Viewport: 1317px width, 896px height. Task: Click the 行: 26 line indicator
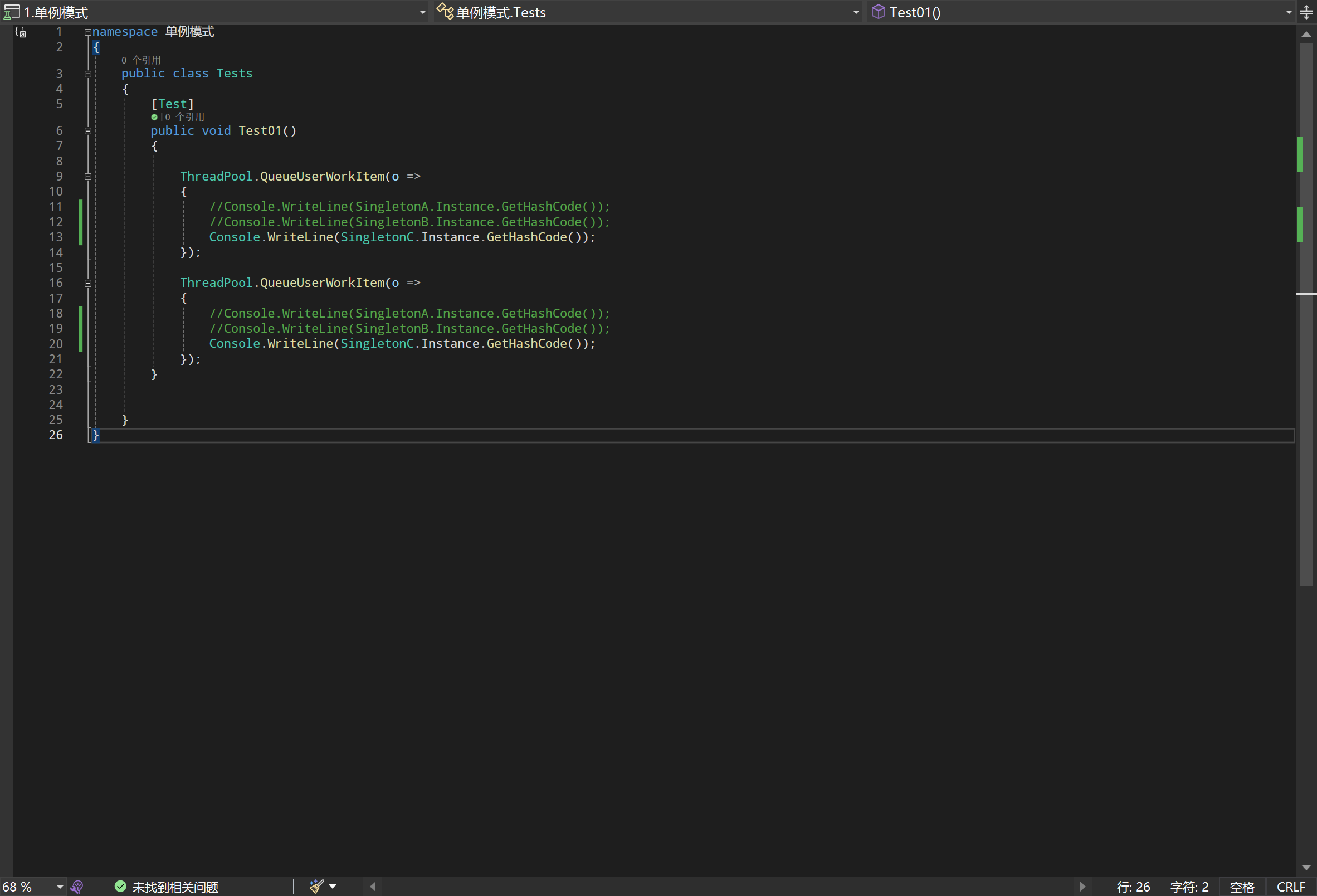pyautogui.click(x=1133, y=887)
